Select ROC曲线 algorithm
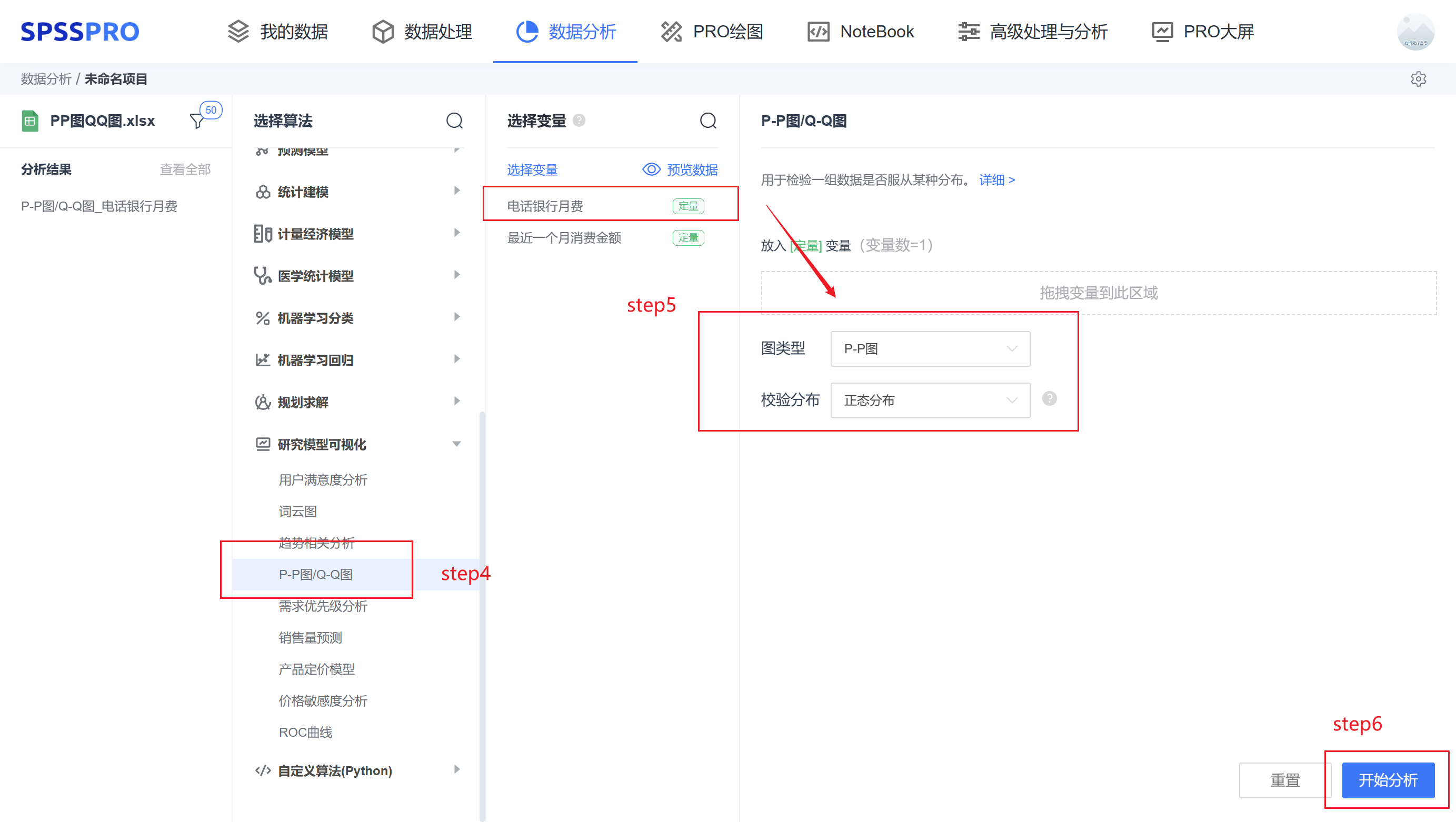The image size is (1456, 822). pyautogui.click(x=305, y=733)
